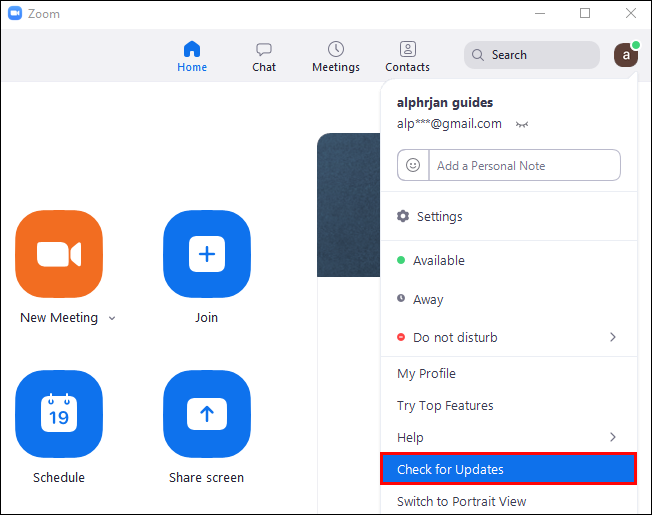652x515 pixels.
Task: Click the profile avatar icon
Action: [x=626, y=55]
